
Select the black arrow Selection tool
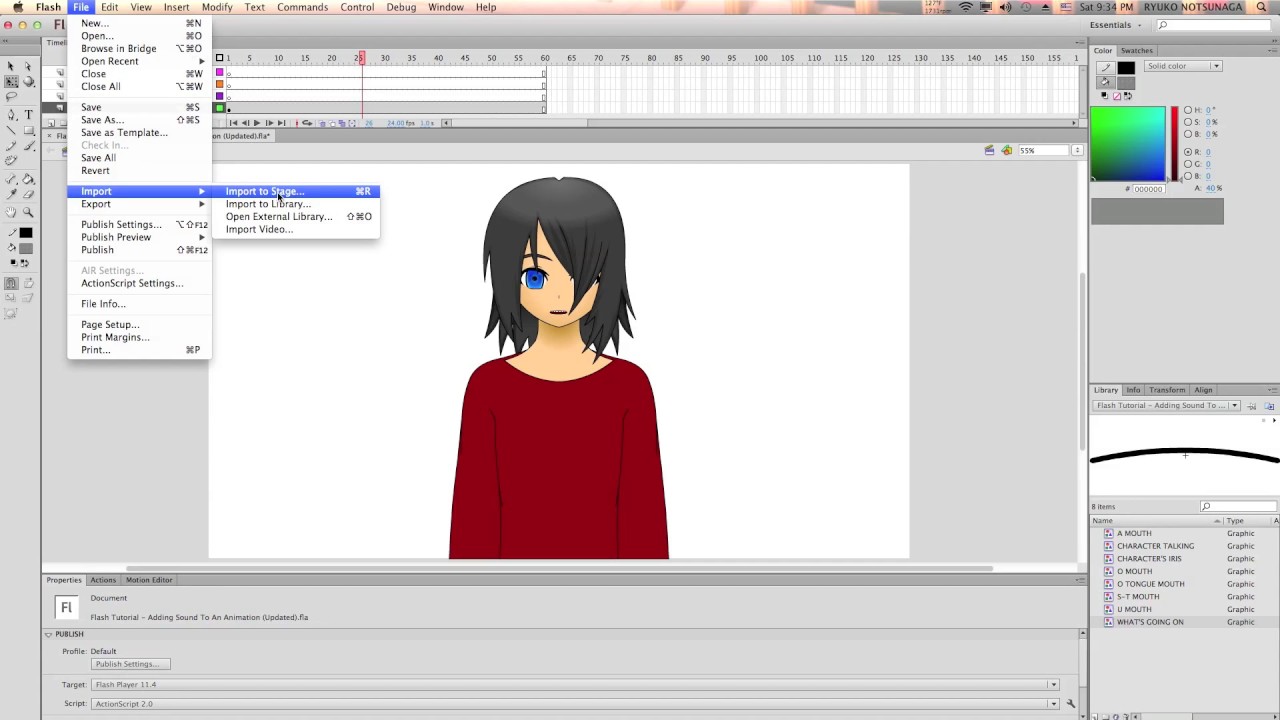11,66
